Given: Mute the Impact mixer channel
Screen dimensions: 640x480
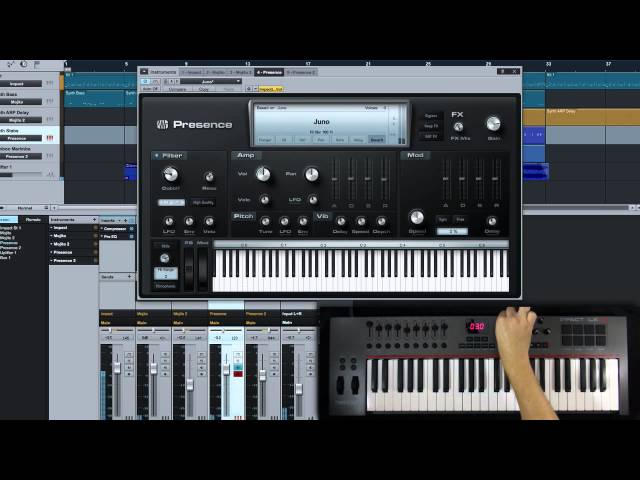Looking at the screenshot, I should (x=129, y=355).
